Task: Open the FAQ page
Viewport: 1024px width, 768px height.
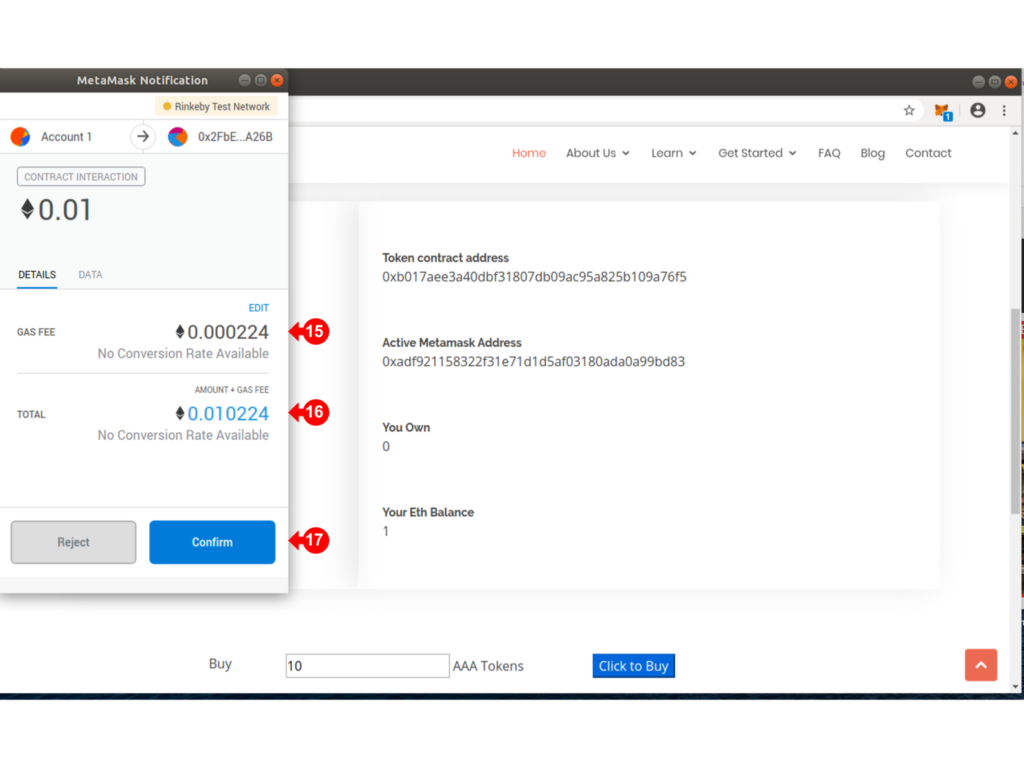Action: tap(829, 153)
